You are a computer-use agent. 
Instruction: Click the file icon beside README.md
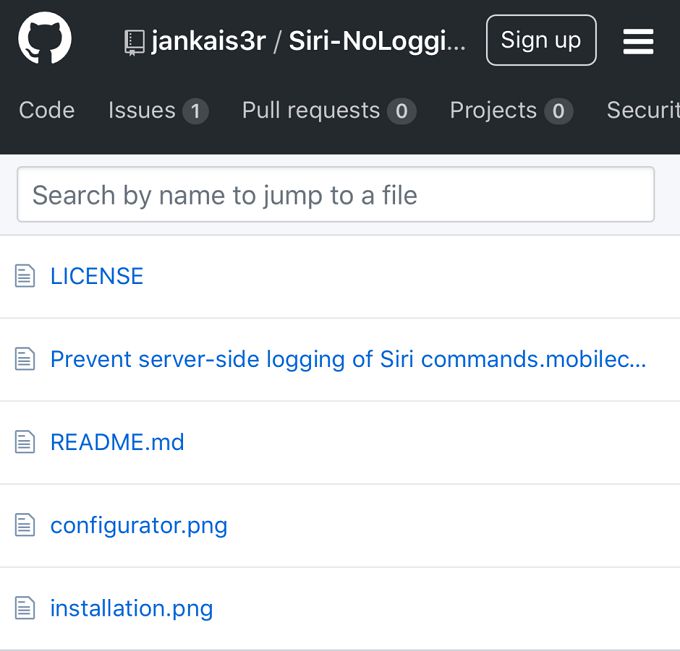tap(25, 442)
